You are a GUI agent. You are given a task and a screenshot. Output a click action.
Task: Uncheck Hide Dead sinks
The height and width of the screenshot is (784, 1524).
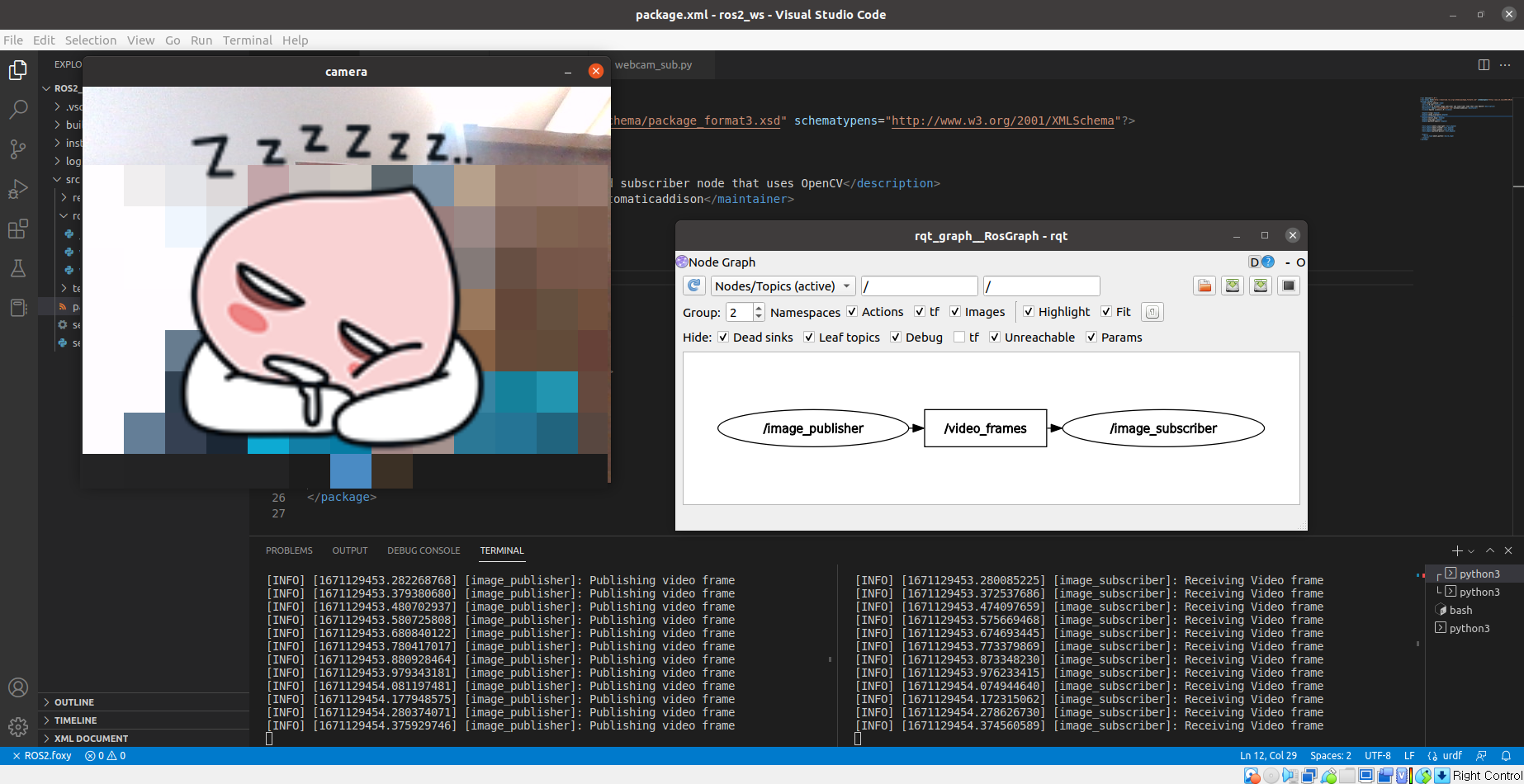click(723, 338)
